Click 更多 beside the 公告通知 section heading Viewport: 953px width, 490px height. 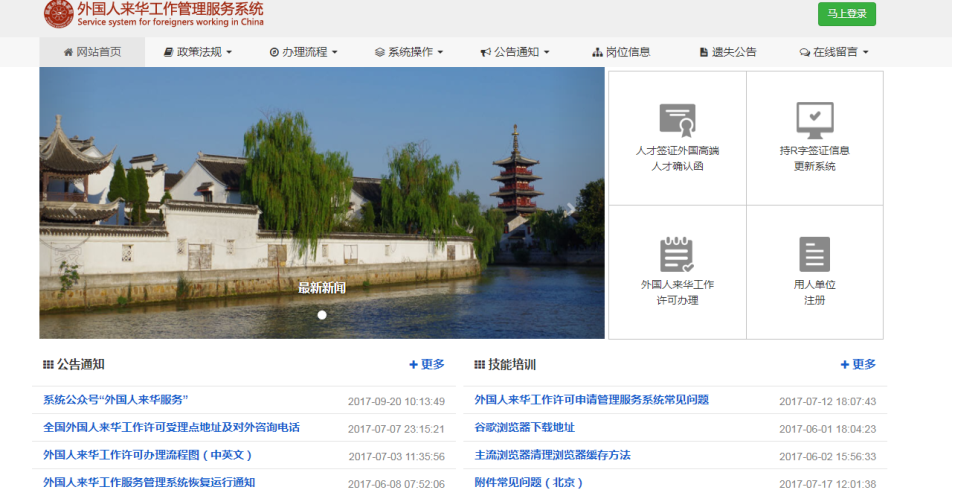point(427,365)
